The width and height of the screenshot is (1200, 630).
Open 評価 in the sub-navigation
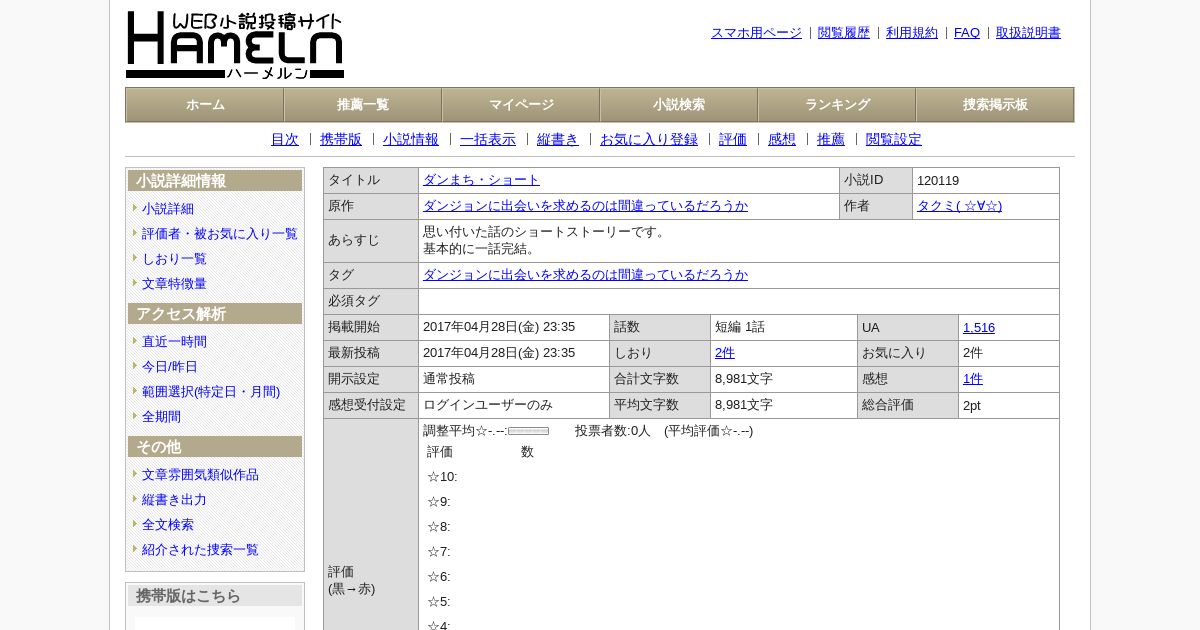click(733, 140)
